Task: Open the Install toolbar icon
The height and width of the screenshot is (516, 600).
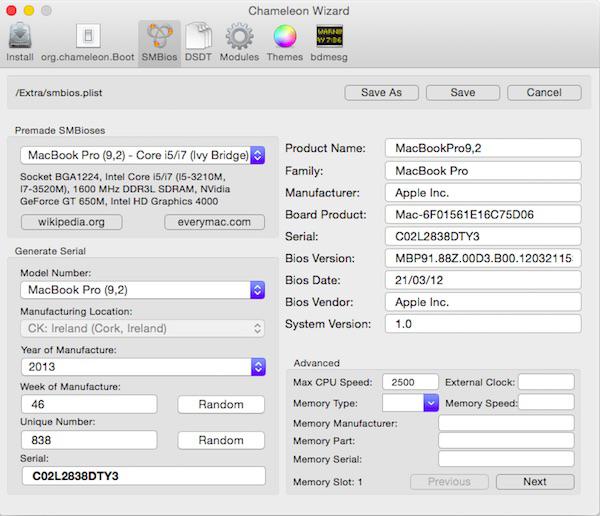Action: pyautogui.click(x=20, y=42)
